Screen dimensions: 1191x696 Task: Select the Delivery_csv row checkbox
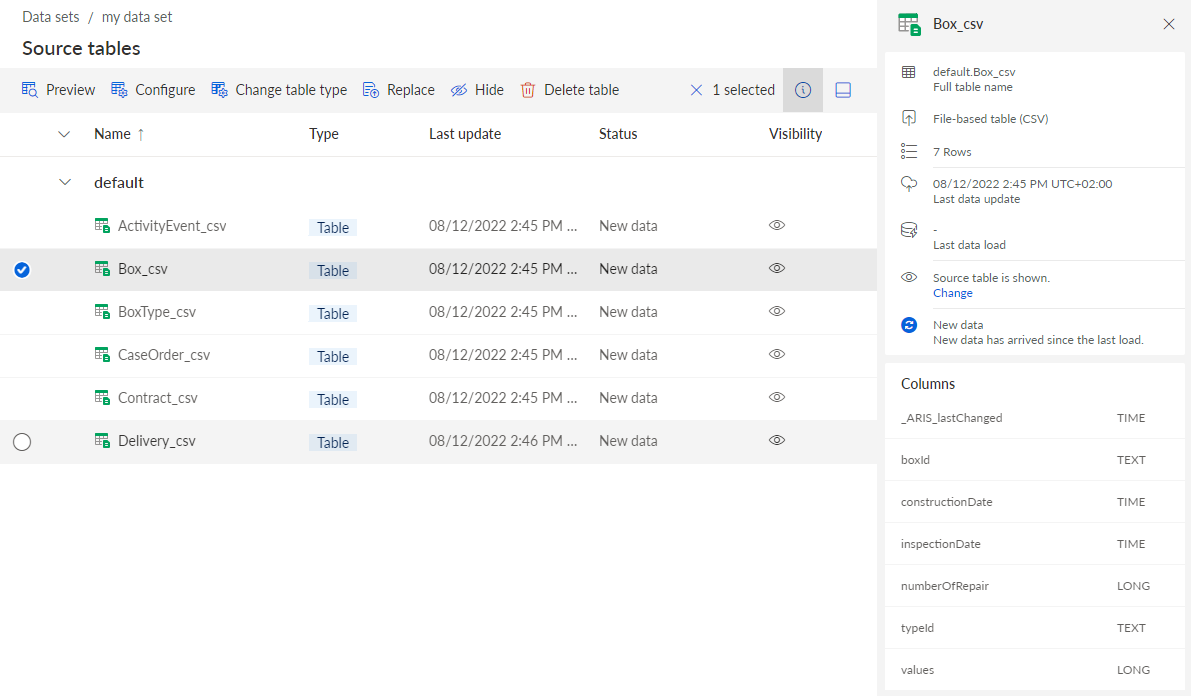22,441
